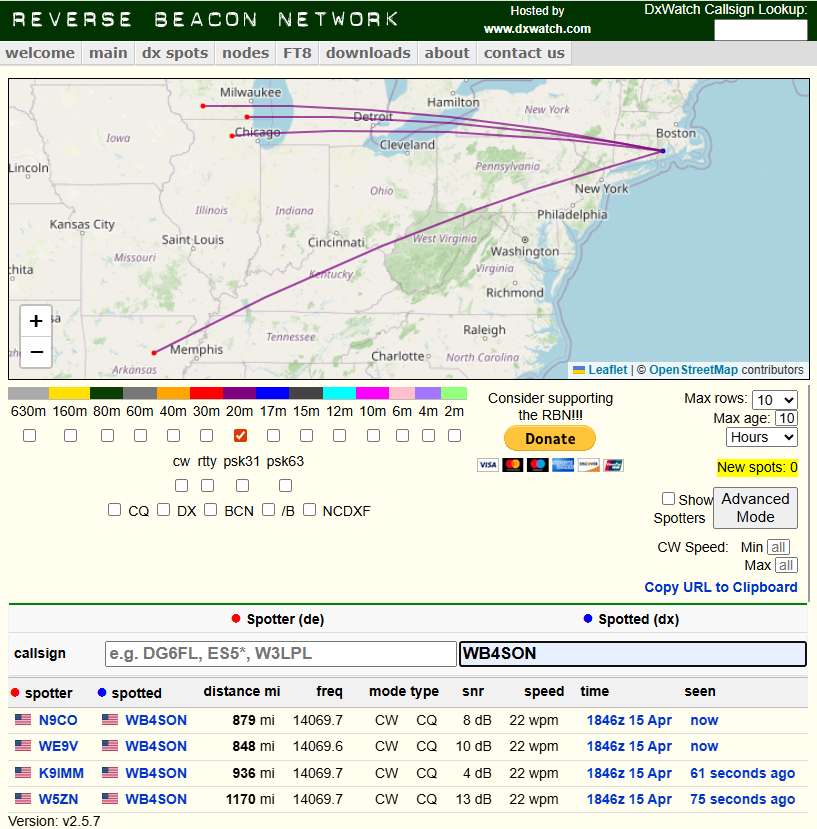Open the dx spots menu tab

175,53
